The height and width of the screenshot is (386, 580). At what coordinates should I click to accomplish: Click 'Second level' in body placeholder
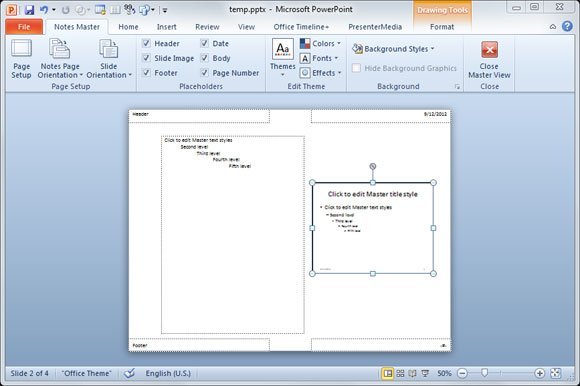[194, 147]
